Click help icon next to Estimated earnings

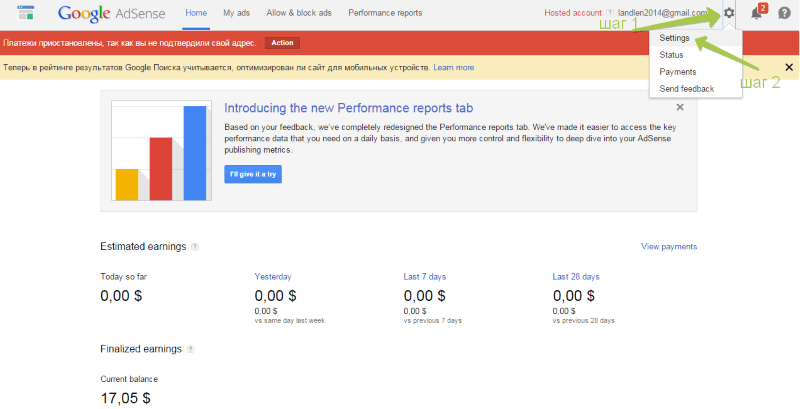click(x=194, y=247)
